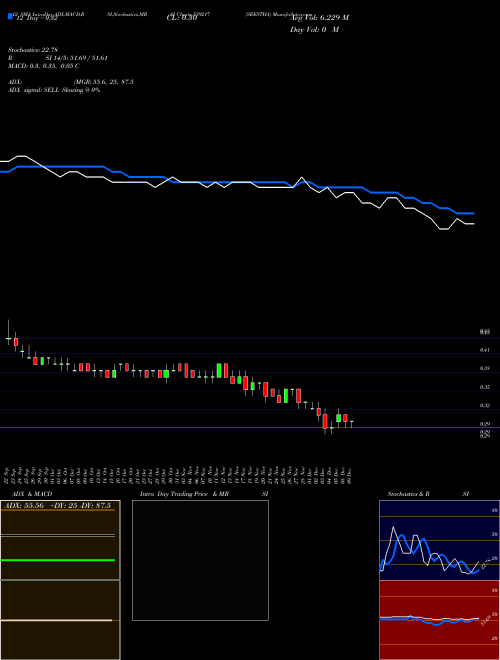Click the 'CL: 0.30' closing price label
This screenshot has width=500, height=660.
(x=182, y=18)
